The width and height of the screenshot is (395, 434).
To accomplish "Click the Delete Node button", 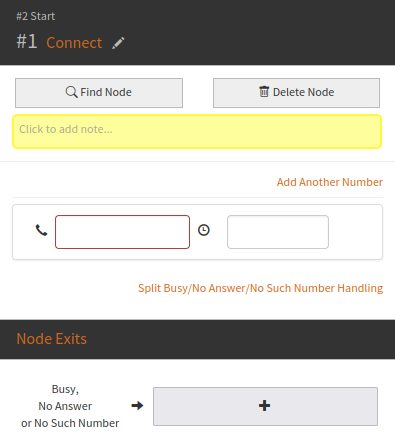I will [x=296, y=93].
